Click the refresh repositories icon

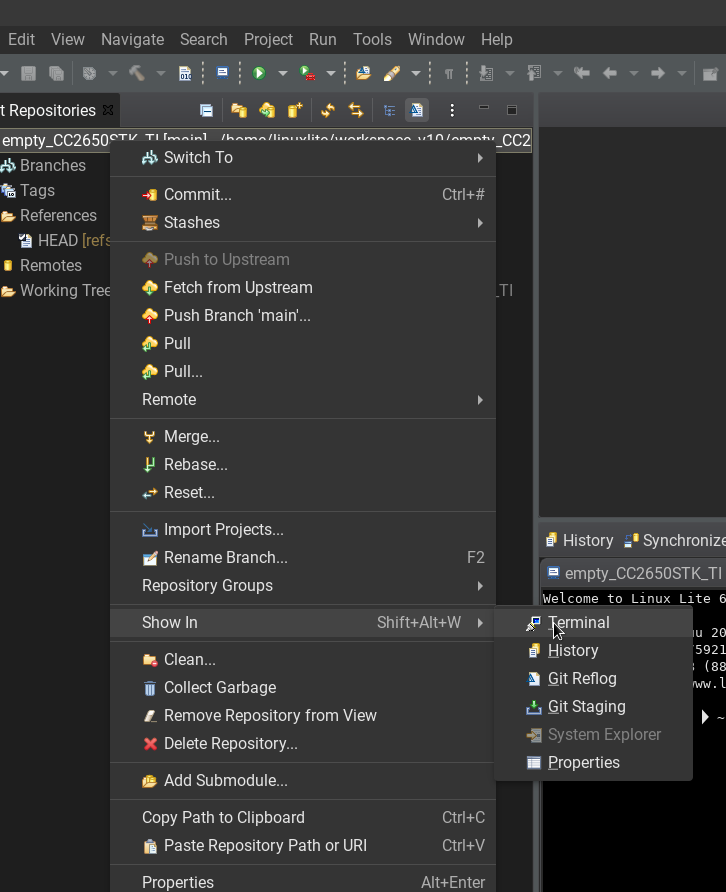(328, 110)
